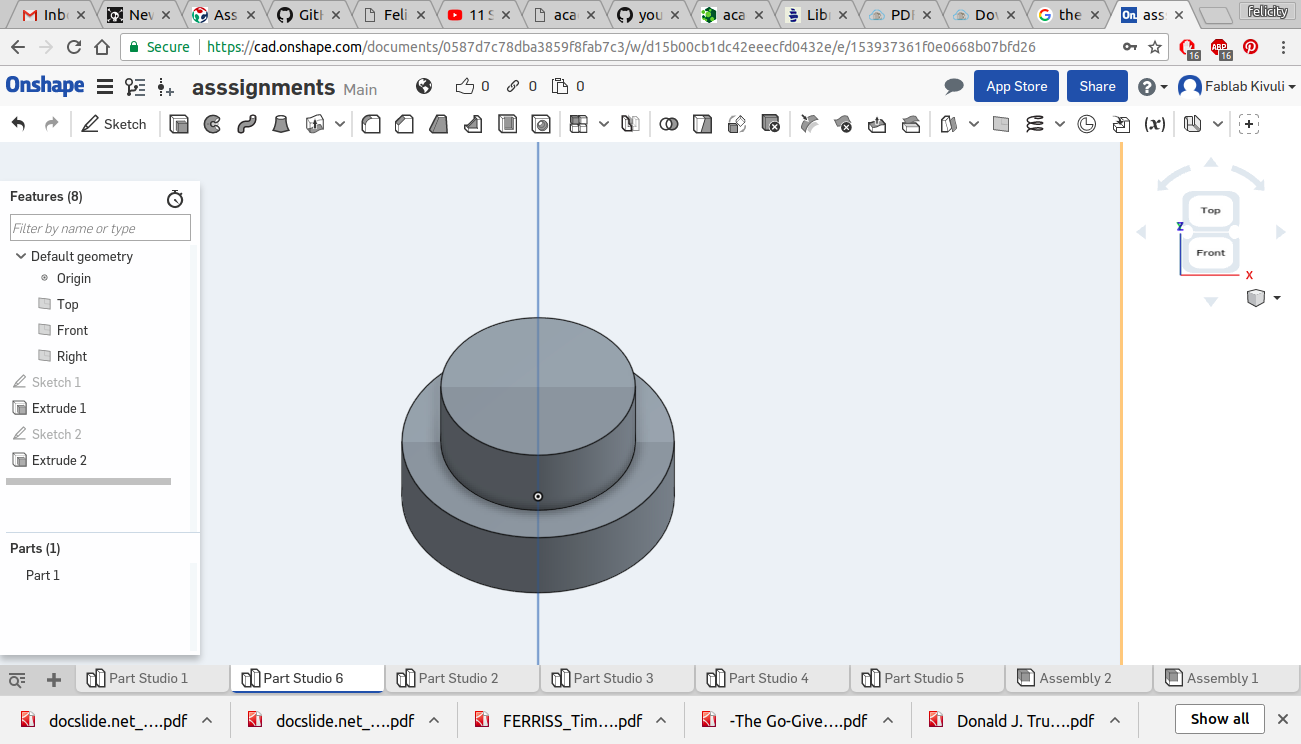Image resolution: width=1301 pixels, height=744 pixels.
Task: Select the Hole tool
Action: coord(541,124)
